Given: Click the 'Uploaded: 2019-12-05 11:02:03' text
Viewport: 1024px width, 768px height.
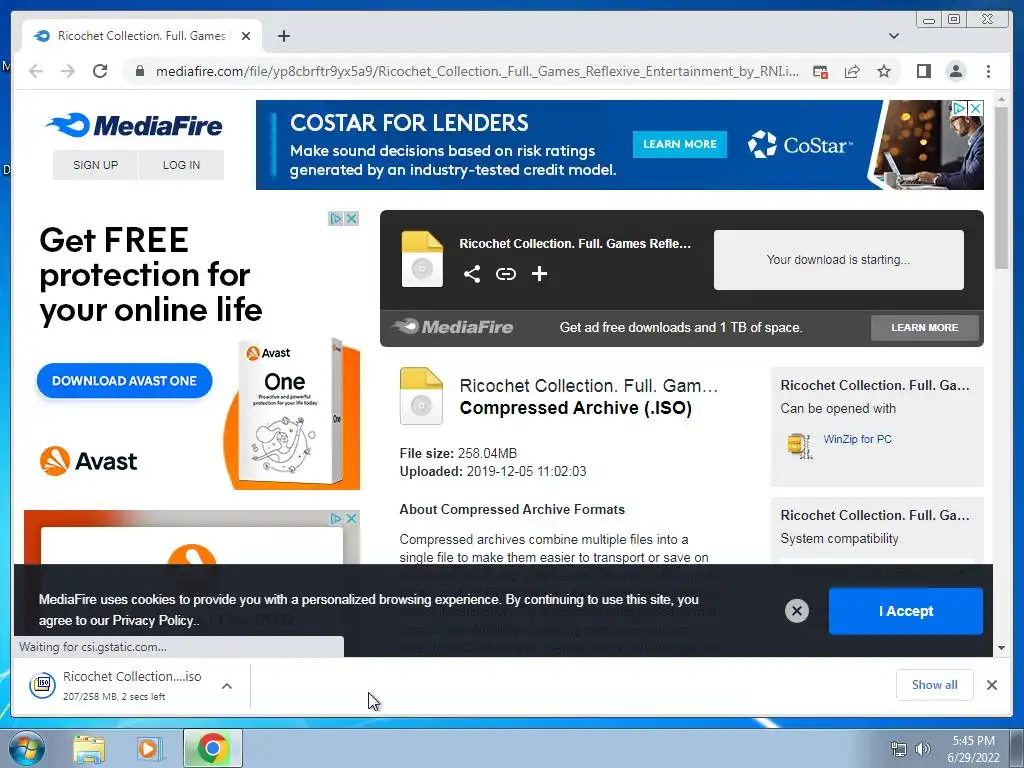Looking at the screenshot, I should tap(493, 472).
